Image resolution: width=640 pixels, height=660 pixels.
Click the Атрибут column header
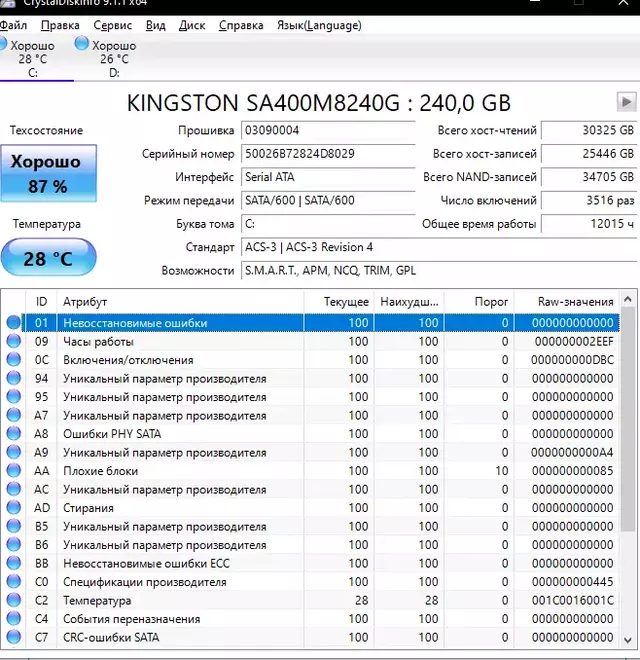point(180,302)
